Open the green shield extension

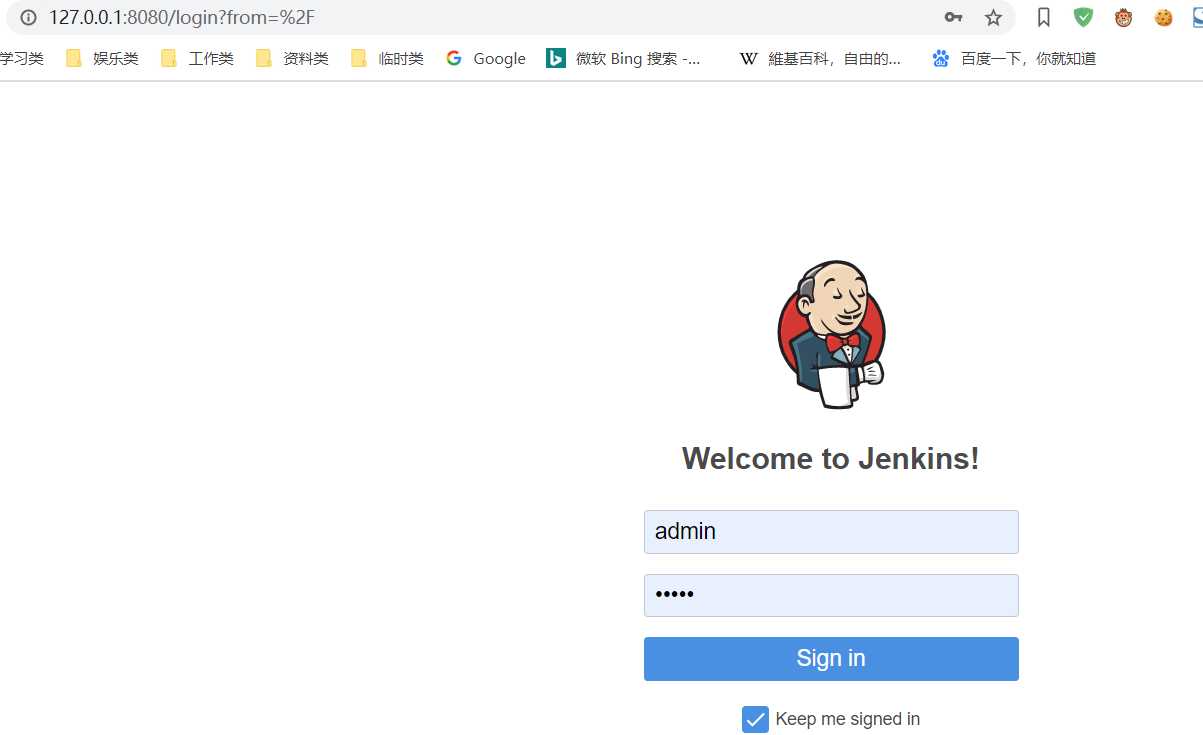point(1083,17)
